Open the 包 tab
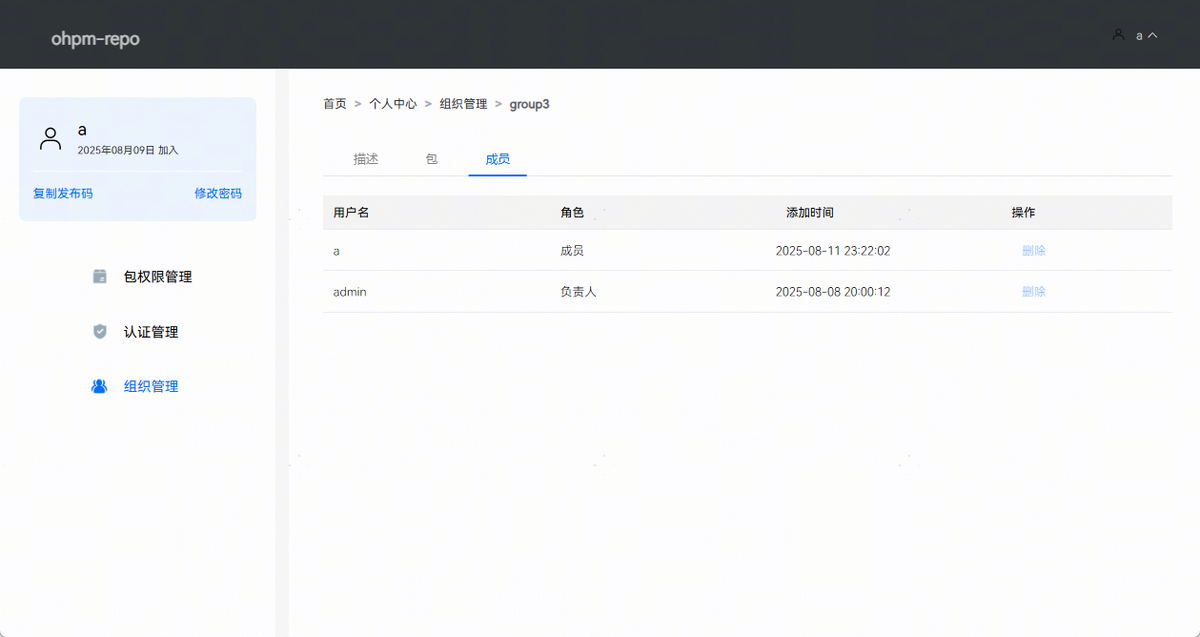1200x637 pixels. click(x=432, y=159)
